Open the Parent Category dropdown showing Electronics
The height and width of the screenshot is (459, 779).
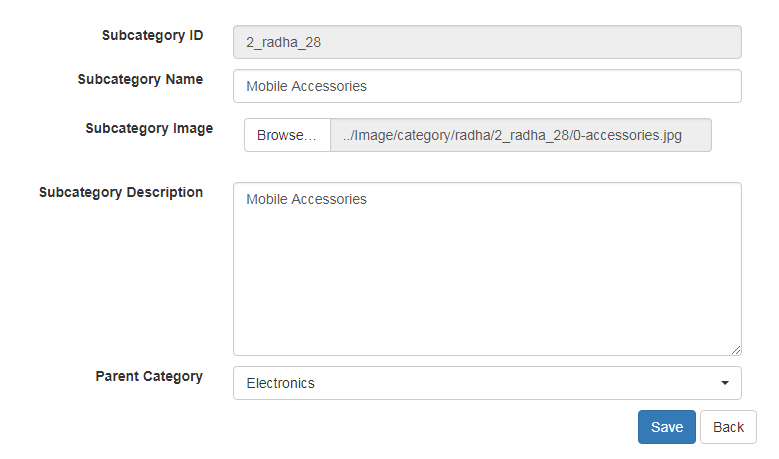point(487,383)
